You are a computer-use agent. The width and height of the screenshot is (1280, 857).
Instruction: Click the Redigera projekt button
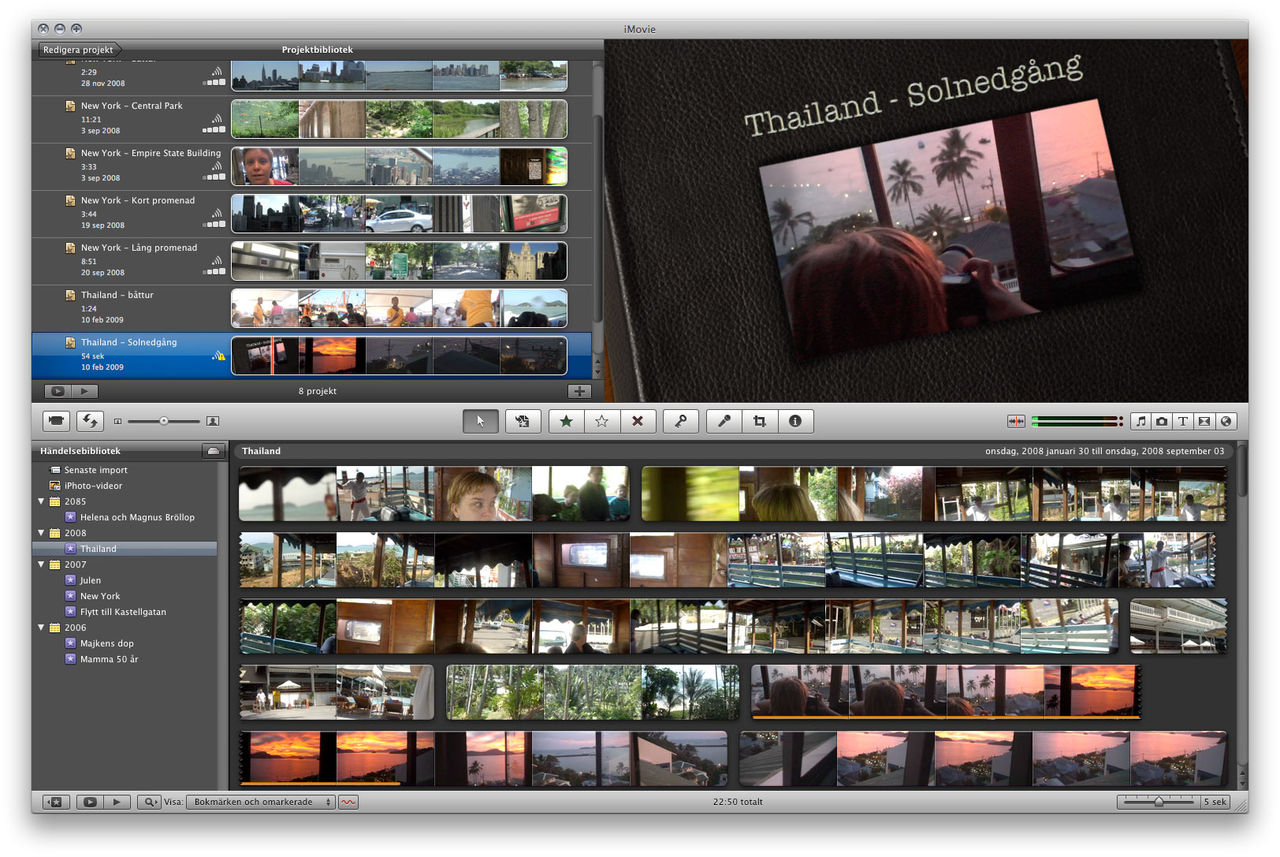point(78,49)
